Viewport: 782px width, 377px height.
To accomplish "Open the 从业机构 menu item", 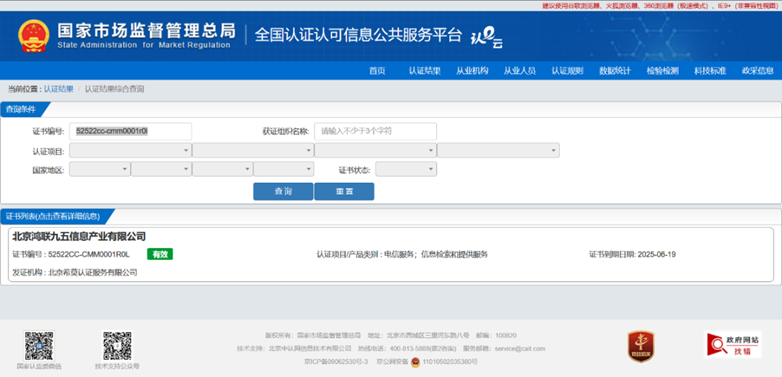I will pyautogui.click(x=472, y=71).
